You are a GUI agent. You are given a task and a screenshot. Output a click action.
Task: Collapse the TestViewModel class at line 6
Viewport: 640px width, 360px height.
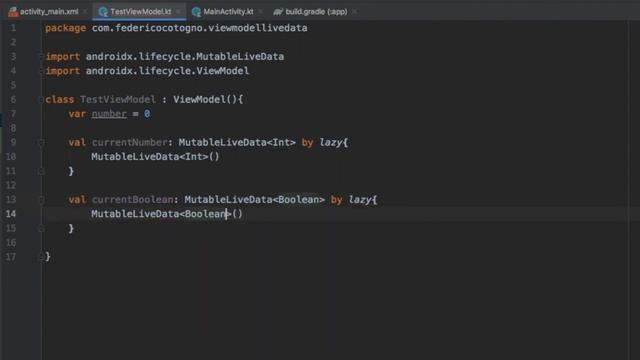point(41,100)
